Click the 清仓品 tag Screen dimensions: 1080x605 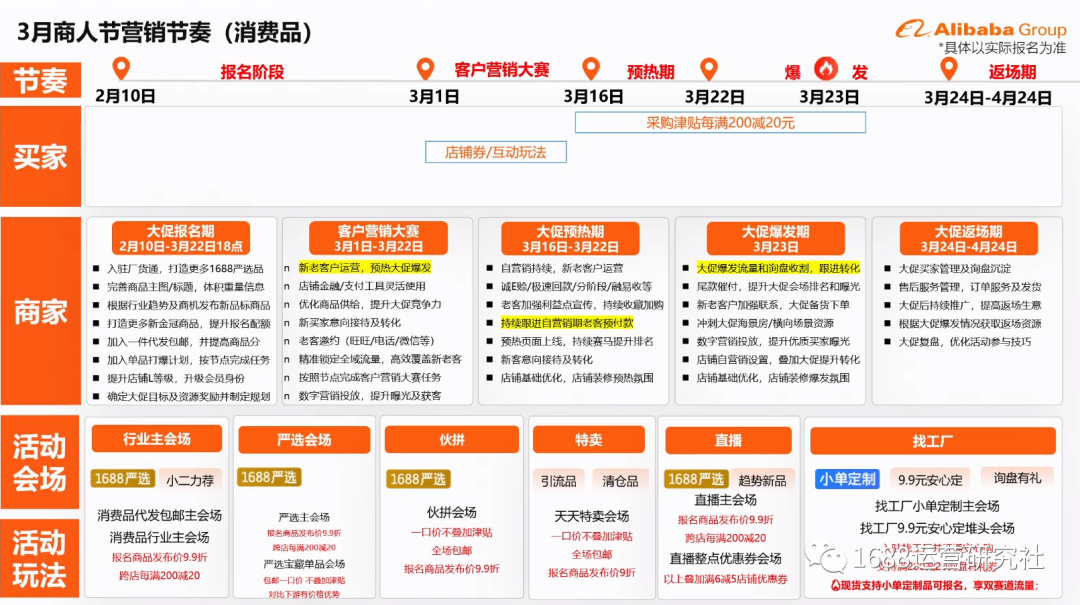click(620, 481)
